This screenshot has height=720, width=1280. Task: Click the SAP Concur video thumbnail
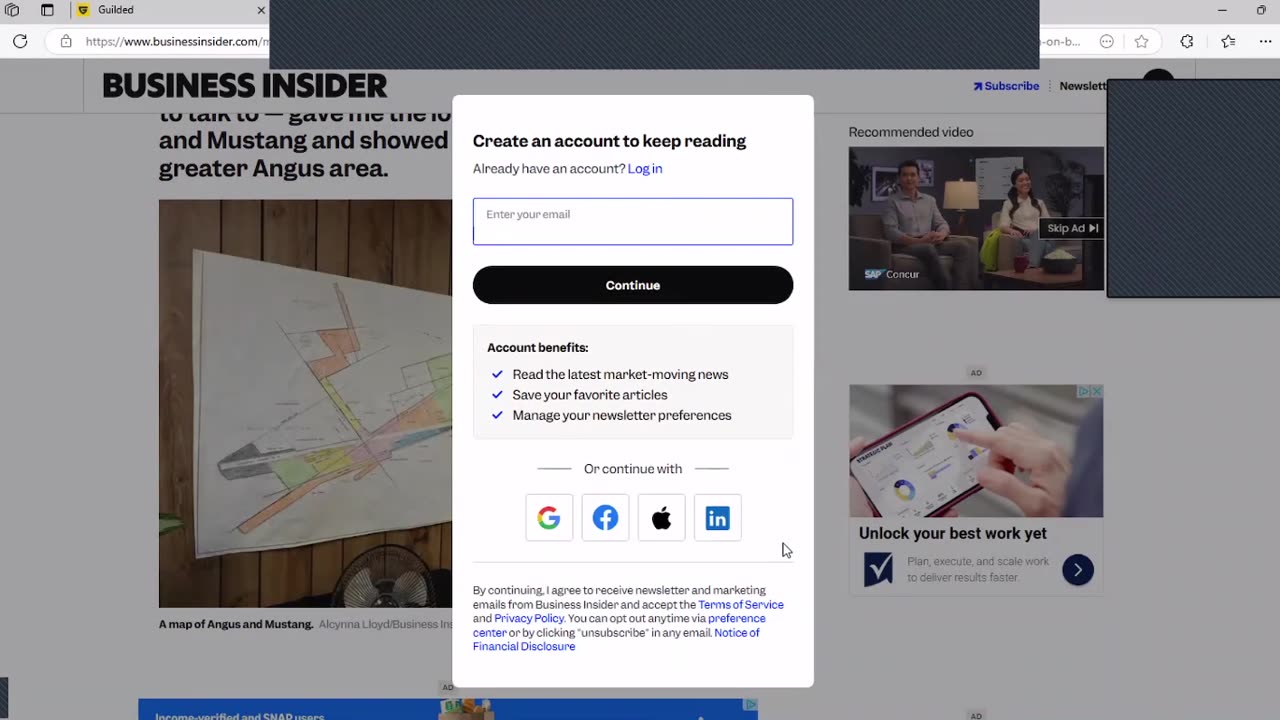[976, 219]
